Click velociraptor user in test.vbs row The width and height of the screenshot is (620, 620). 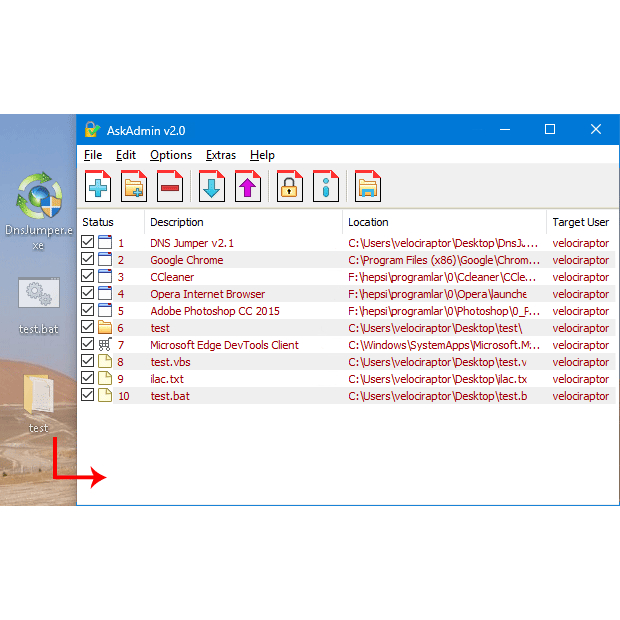tap(580, 362)
